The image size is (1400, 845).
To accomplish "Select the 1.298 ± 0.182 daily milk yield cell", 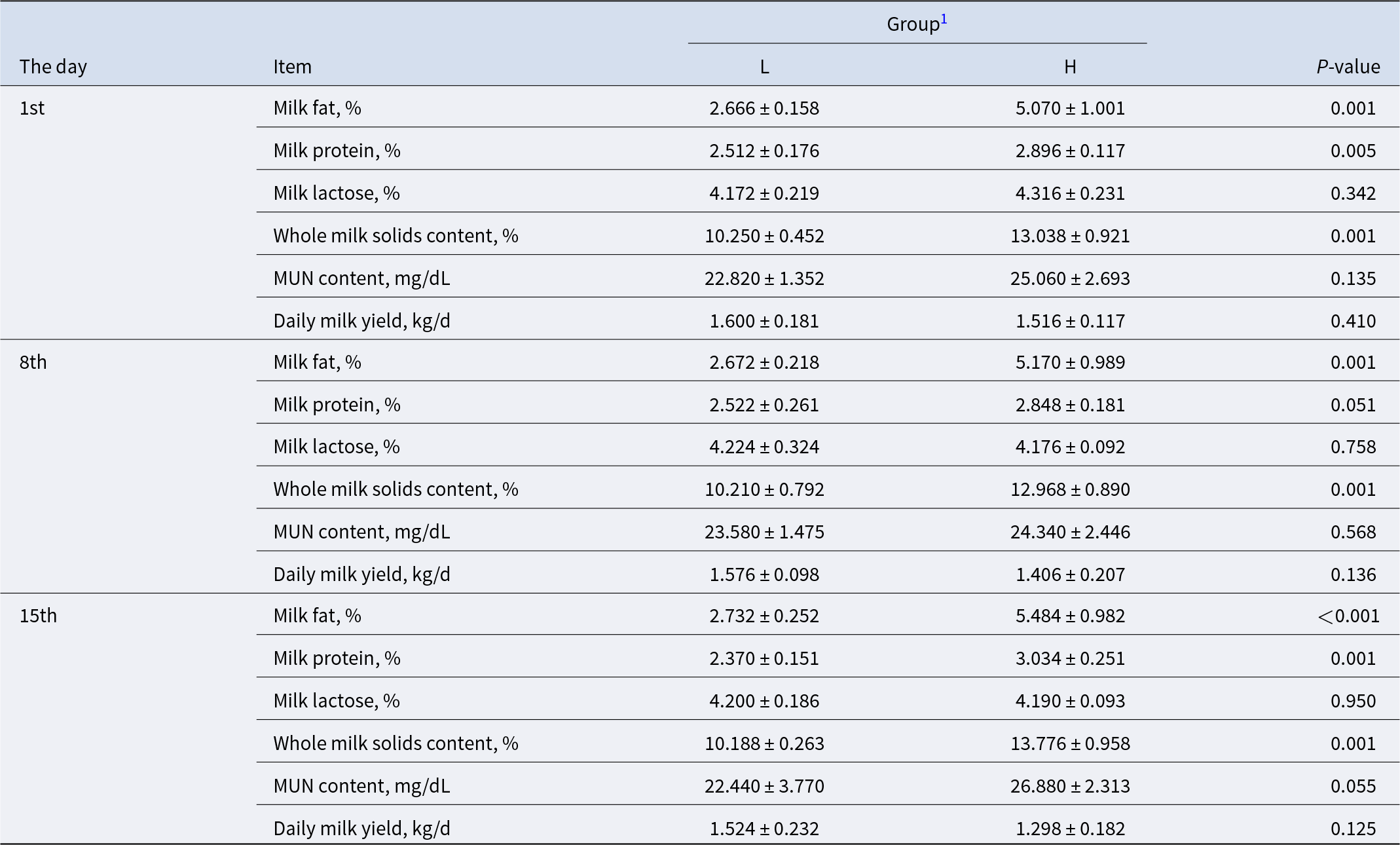I will pos(1070,828).
